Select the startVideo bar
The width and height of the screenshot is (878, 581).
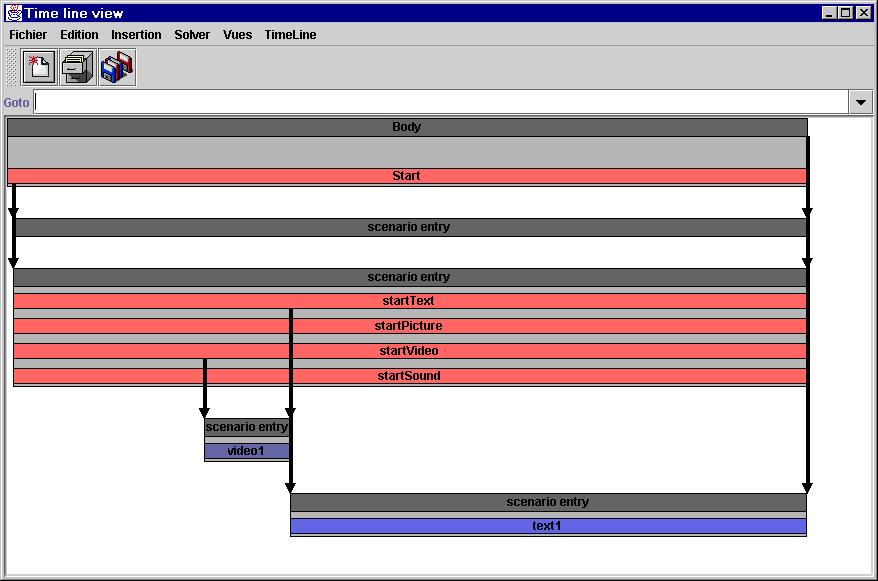410,351
